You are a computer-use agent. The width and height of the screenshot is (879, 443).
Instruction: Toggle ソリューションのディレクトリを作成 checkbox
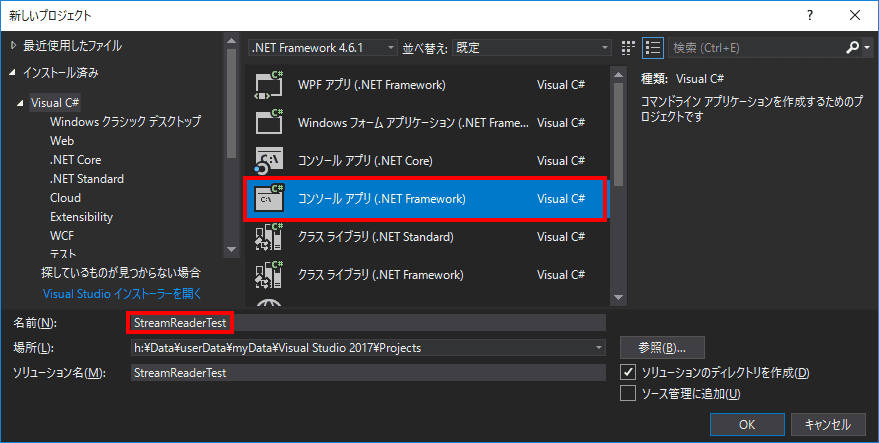click(x=628, y=372)
